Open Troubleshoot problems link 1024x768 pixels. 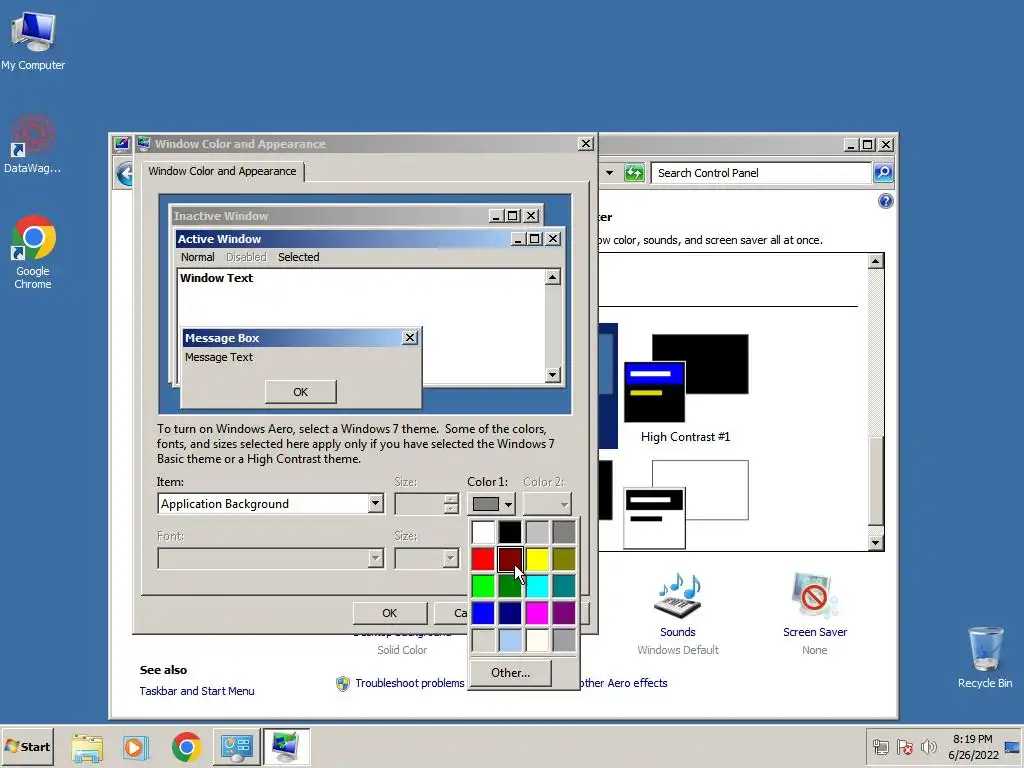point(409,683)
